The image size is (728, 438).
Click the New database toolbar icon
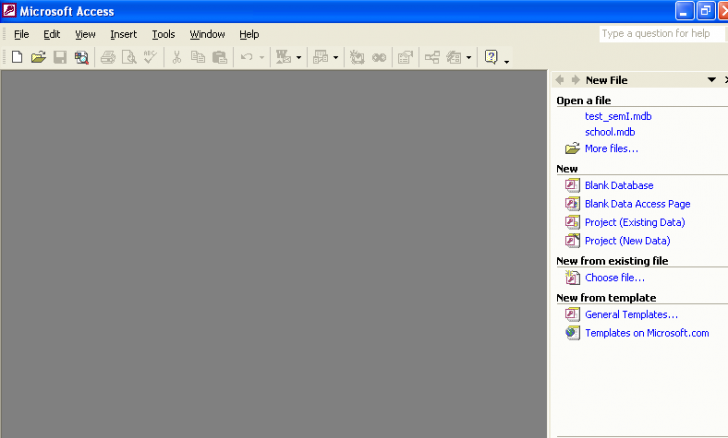click(17, 58)
